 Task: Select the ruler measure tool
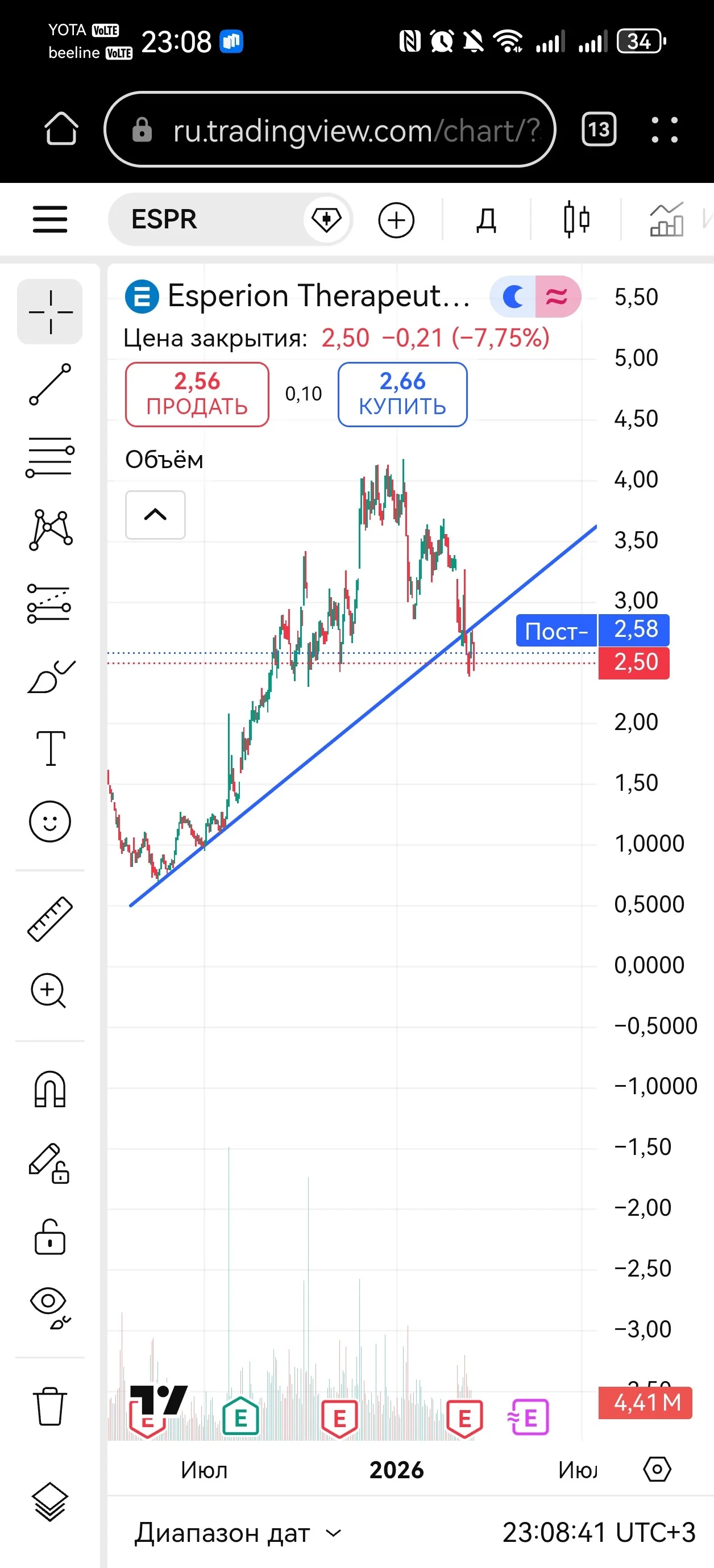pyautogui.click(x=50, y=919)
